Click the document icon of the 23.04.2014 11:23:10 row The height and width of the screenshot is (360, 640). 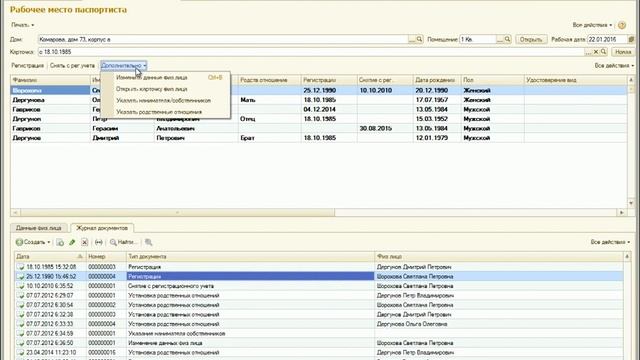[x=21, y=353]
